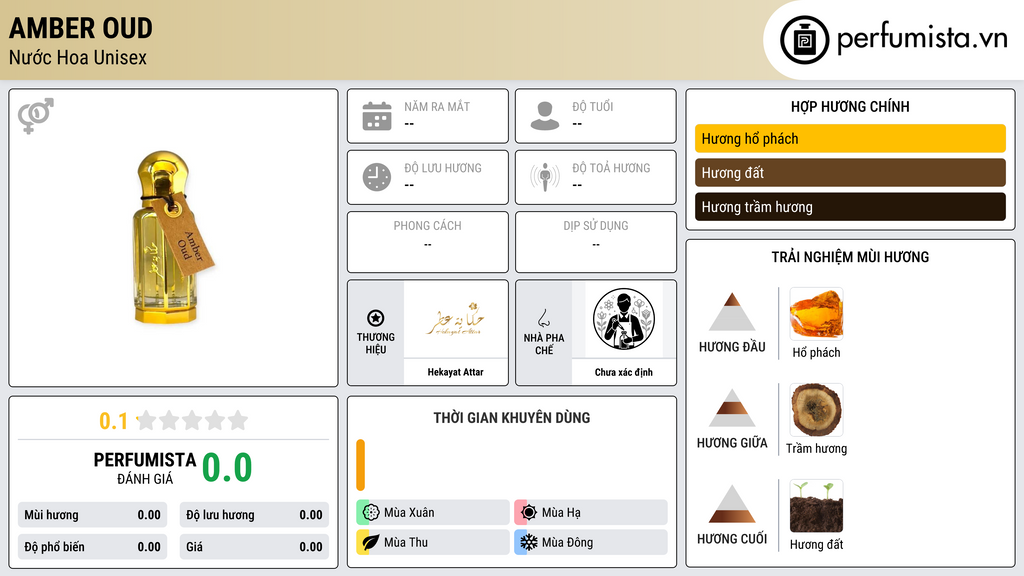Select the Hương hổ phách accord bar
Screen dimensions: 1024x576
tap(850, 138)
